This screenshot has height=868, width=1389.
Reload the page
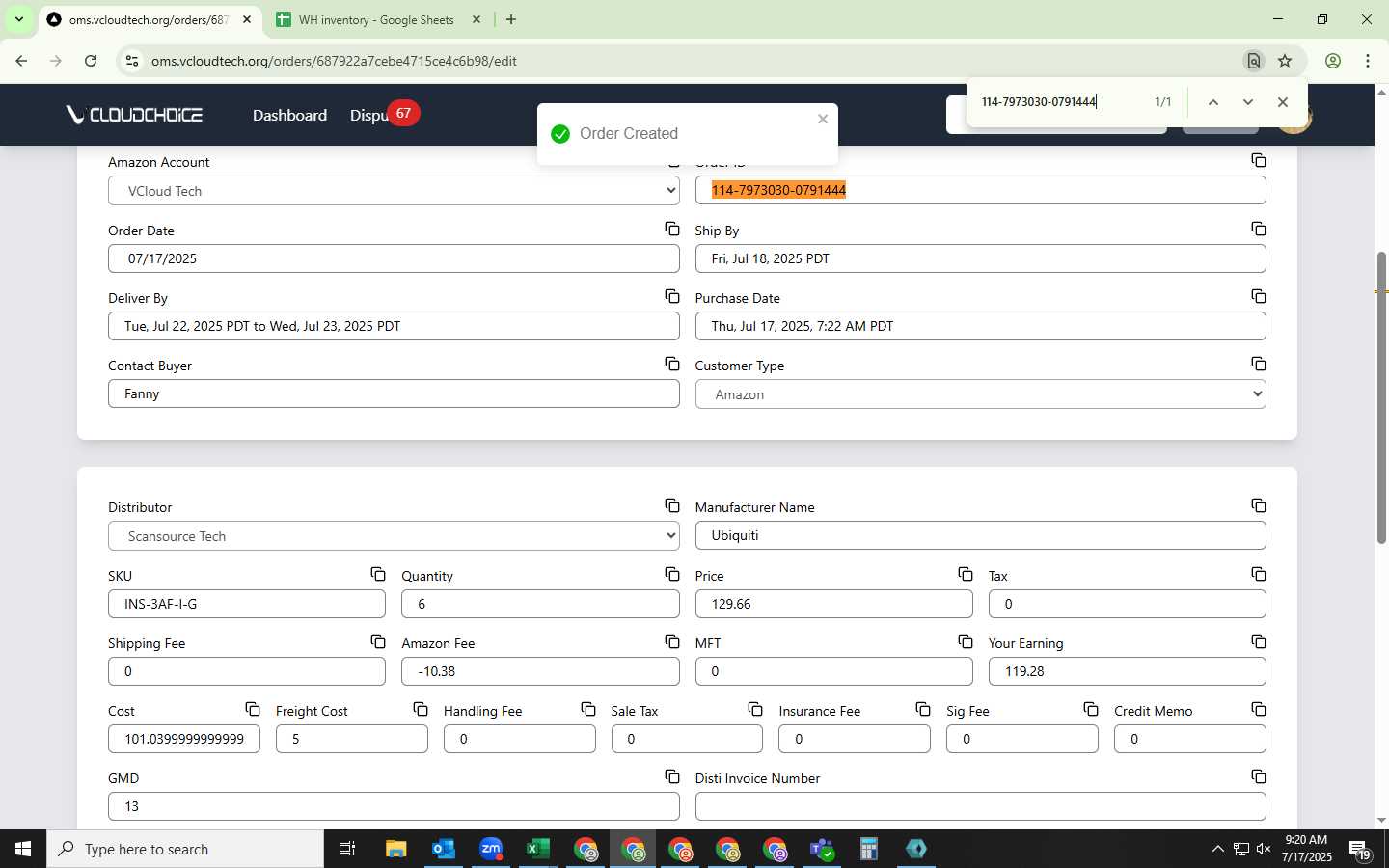pyautogui.click(x=91, y=61)
